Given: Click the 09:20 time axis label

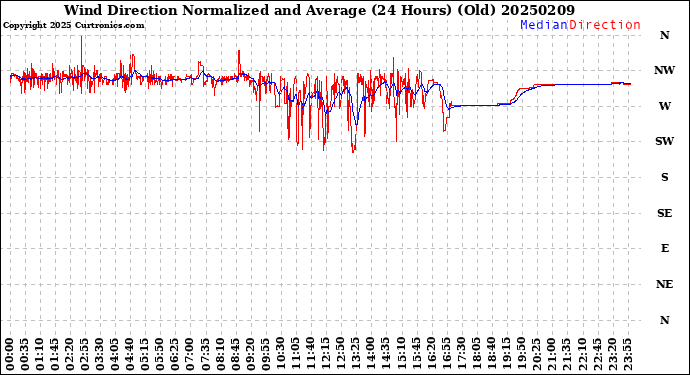Looking at the screenshot, I should [250, 355].
